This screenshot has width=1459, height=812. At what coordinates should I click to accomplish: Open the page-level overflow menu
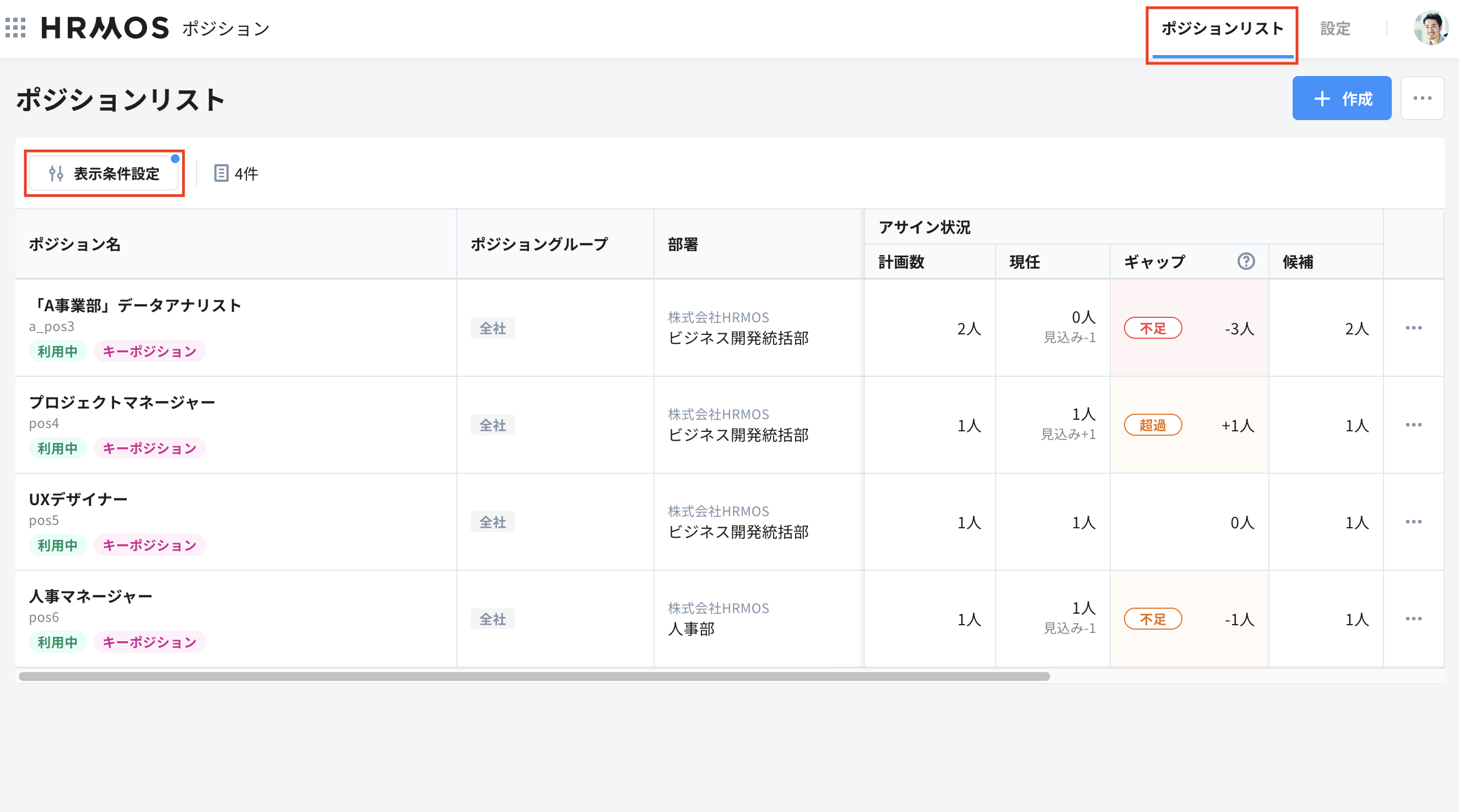1422,98
